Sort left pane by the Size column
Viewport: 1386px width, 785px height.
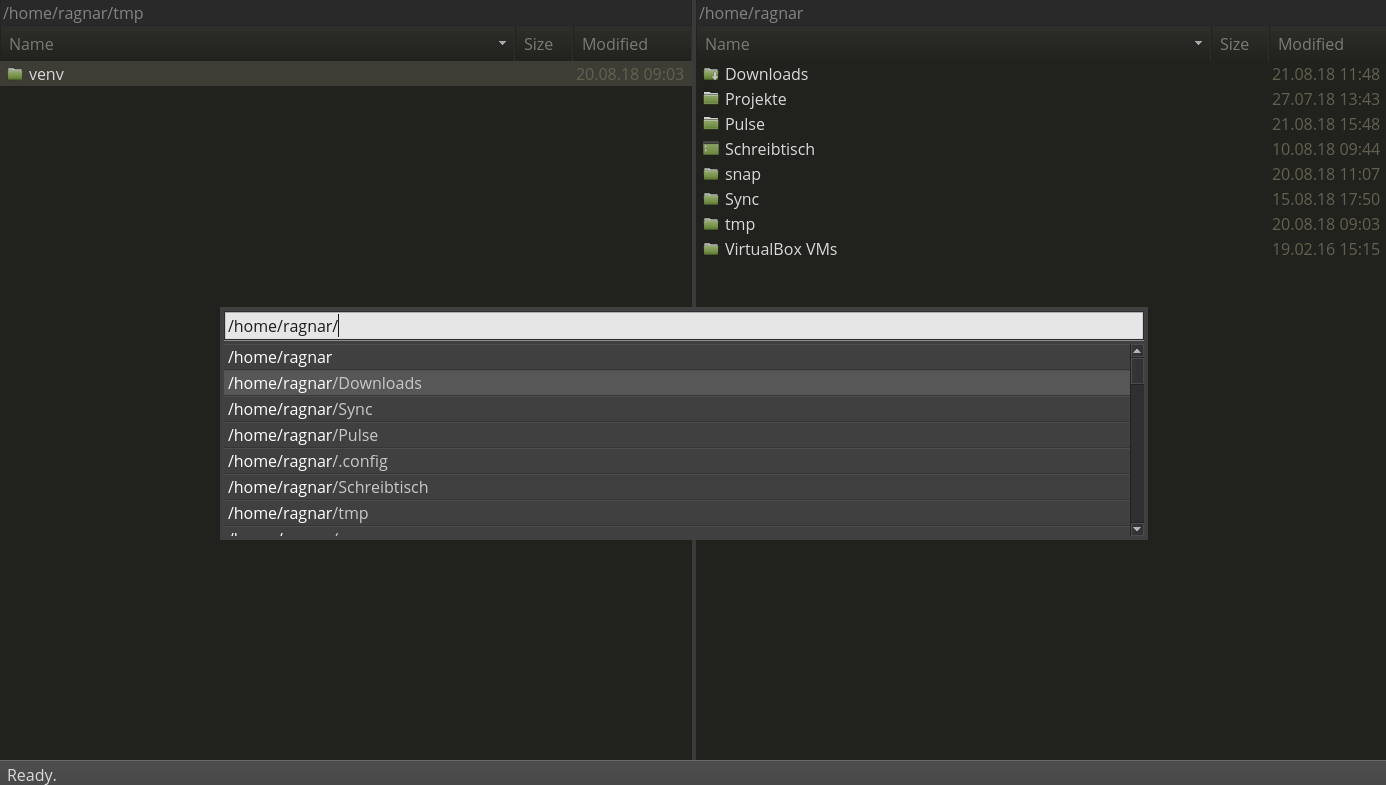(x=538, y=44)
